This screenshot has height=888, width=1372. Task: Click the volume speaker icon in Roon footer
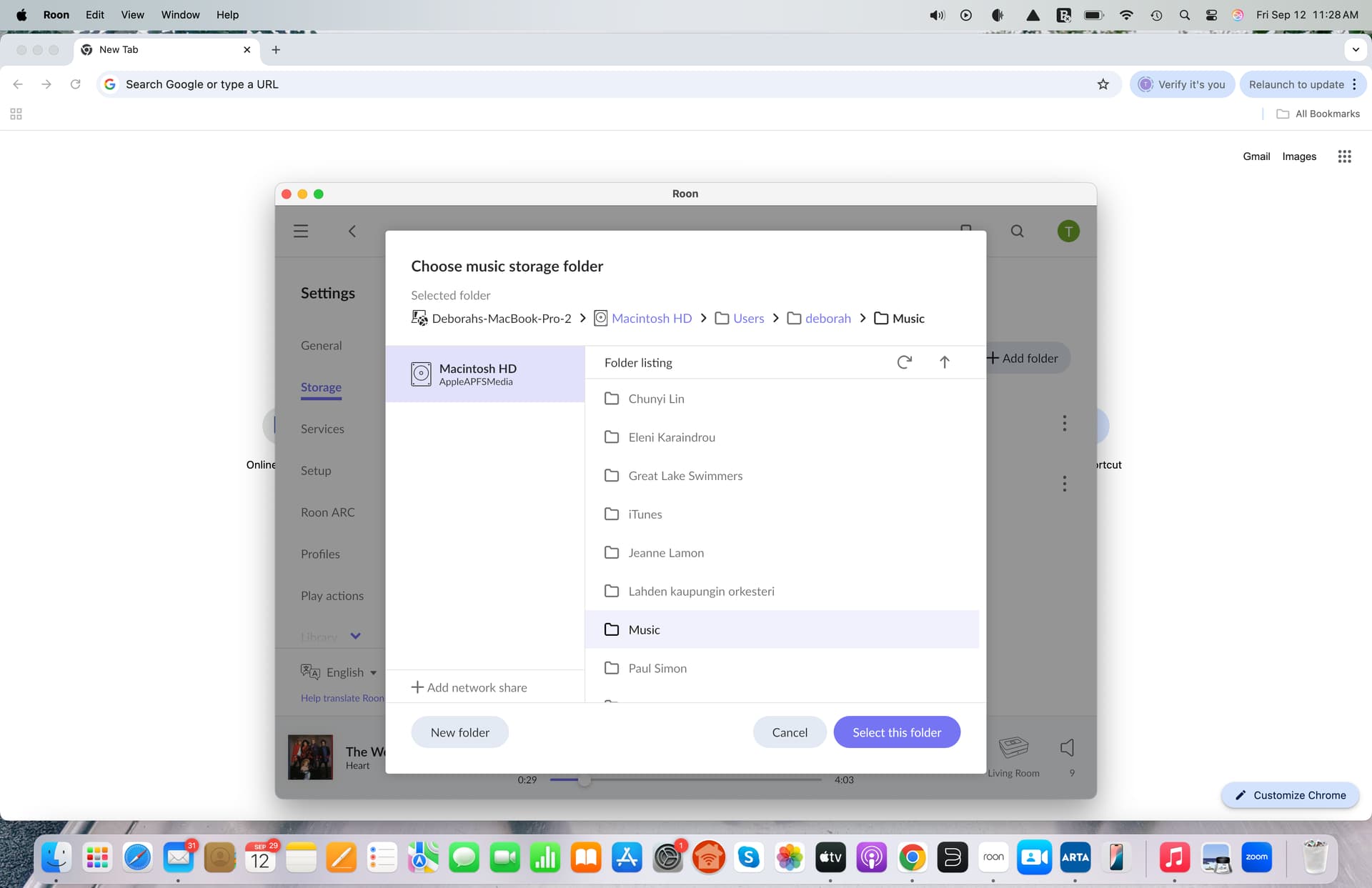pyautogui.click(x=1067, y=748)
